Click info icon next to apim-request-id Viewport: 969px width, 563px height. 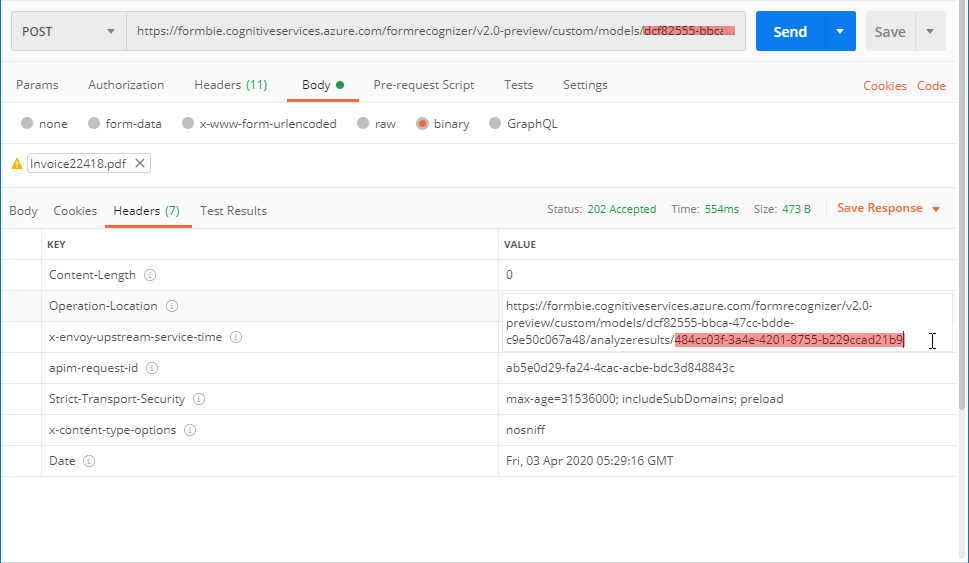152,368
